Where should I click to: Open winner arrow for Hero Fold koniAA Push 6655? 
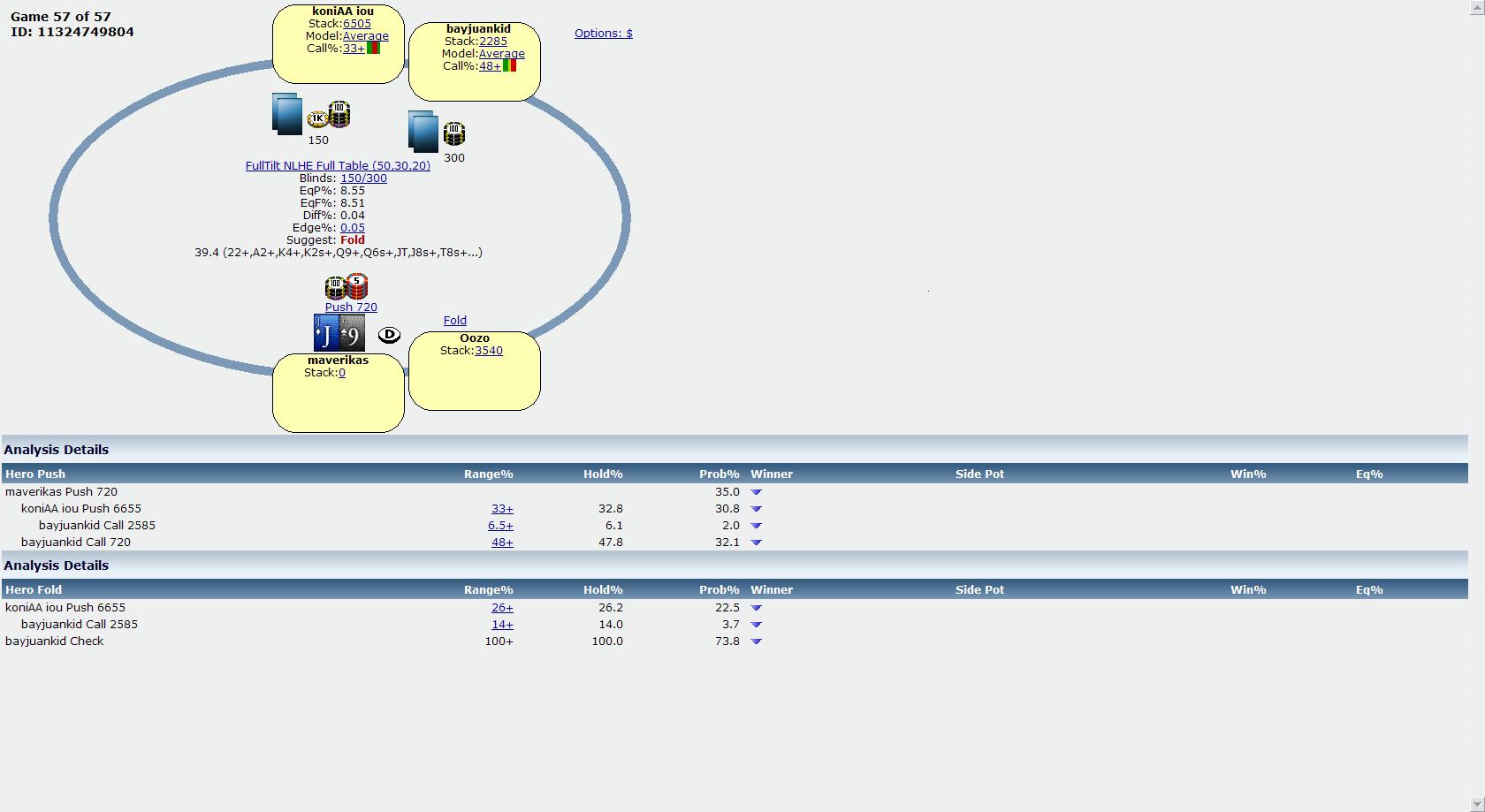[756, 608]
